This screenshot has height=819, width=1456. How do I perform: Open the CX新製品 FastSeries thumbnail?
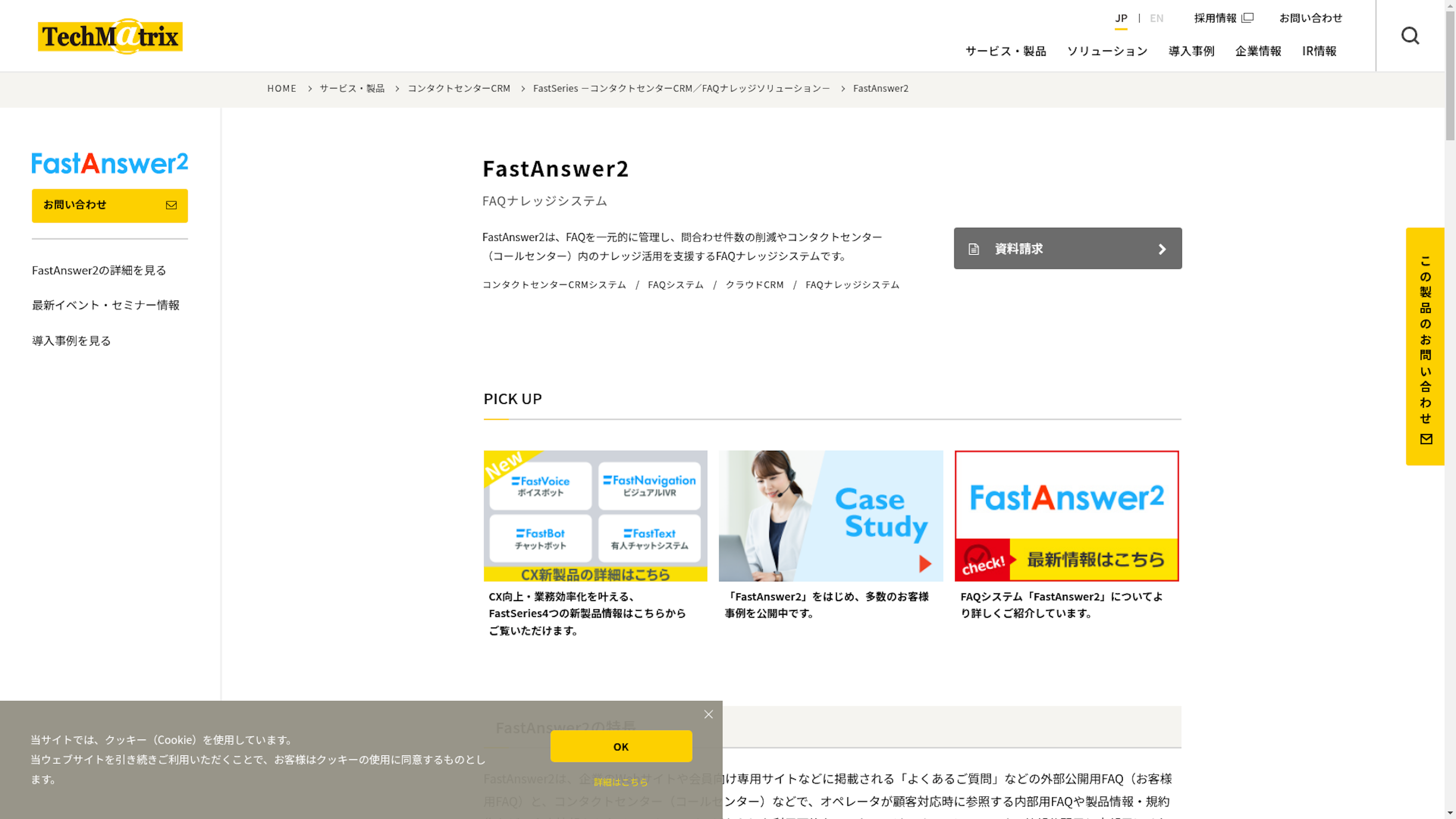[x=595, y=516]
